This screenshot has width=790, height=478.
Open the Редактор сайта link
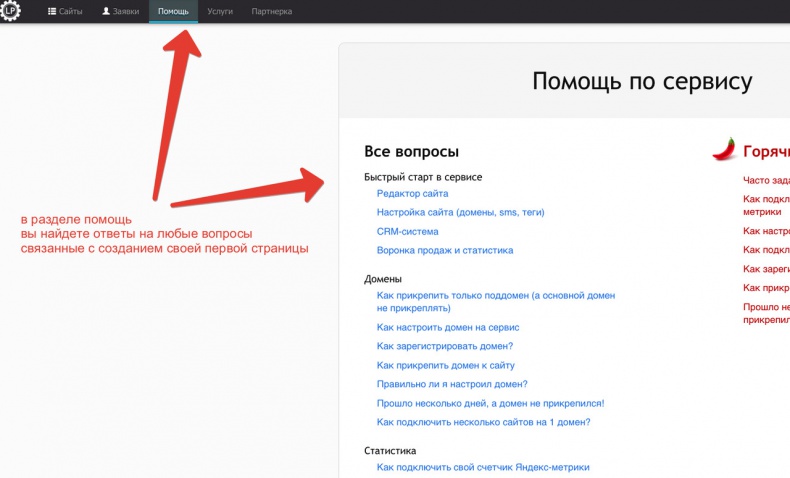tap(412, 193)
